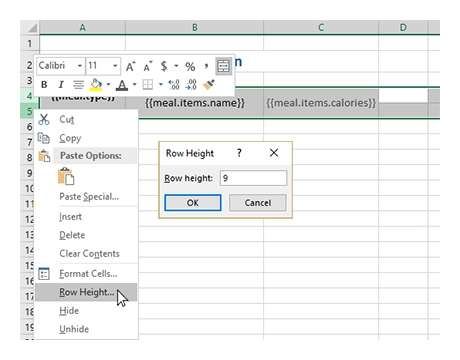Image resolution: width=460 pixels, height=360 pixels.
Task: Choose Delete from the context menu
Action: [x=86, y=235]
